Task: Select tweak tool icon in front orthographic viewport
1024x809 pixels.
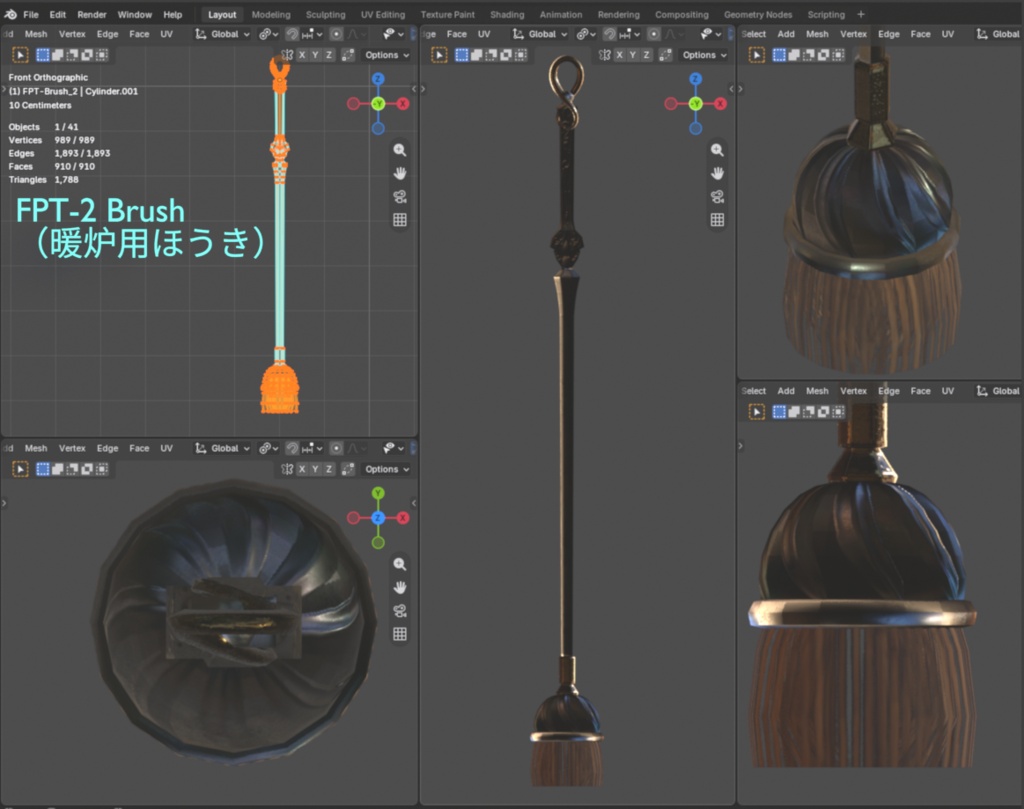Action: [x=20, y=55]
